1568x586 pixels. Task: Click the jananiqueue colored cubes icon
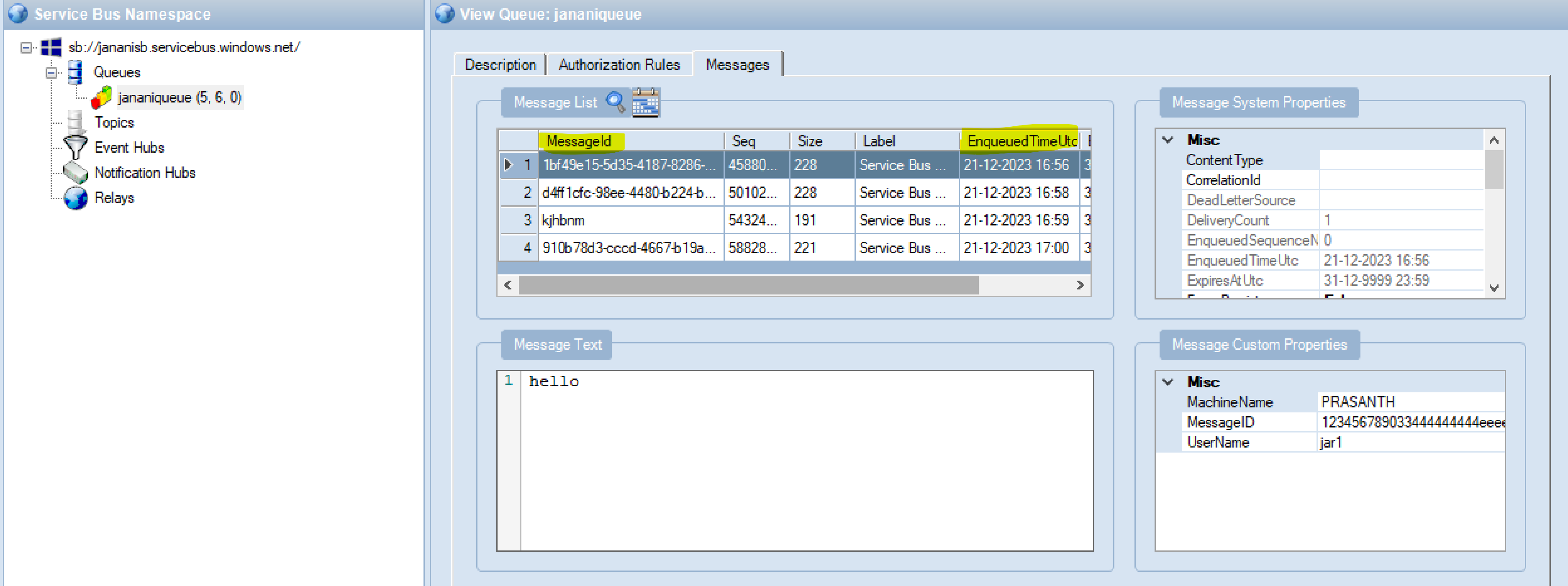(x=102, y=97)
